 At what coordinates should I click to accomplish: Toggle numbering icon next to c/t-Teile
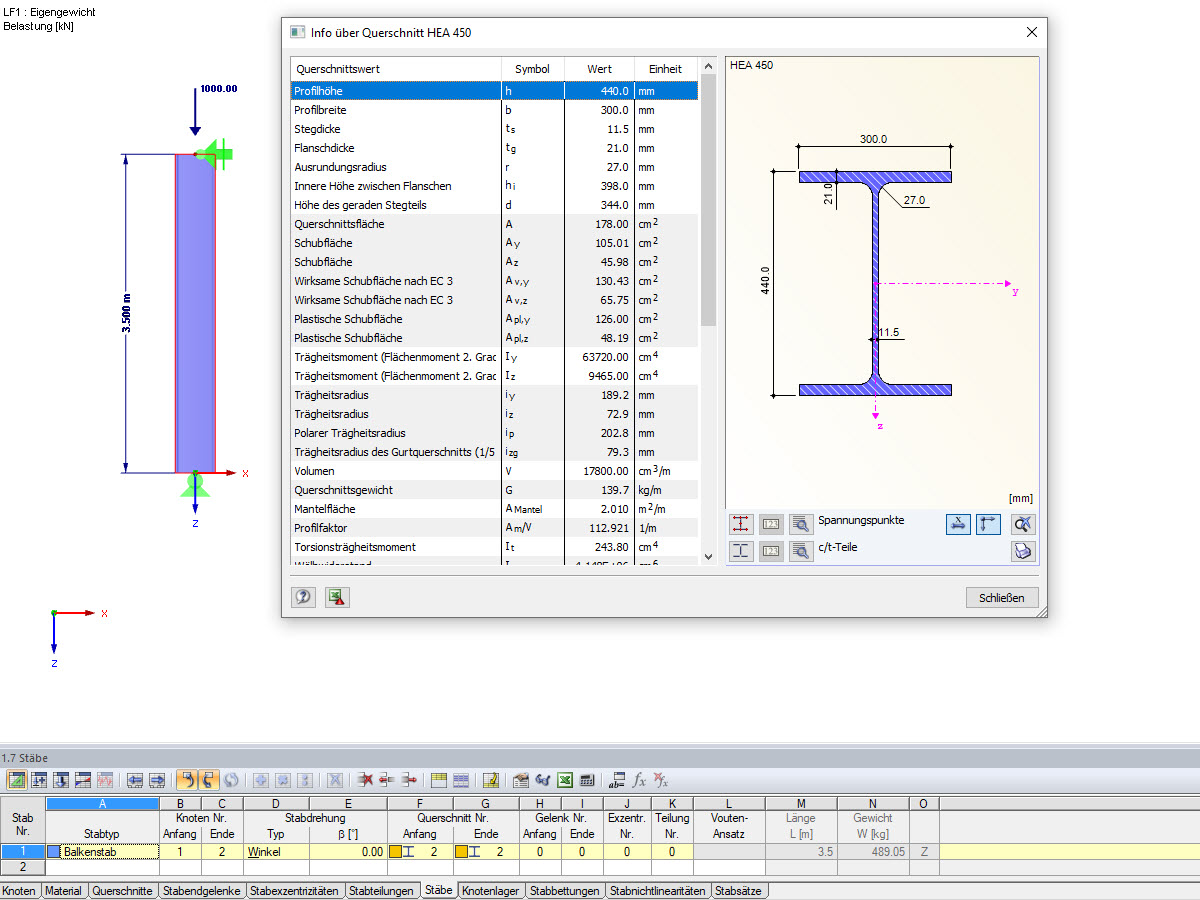click(x=771, y=551)
